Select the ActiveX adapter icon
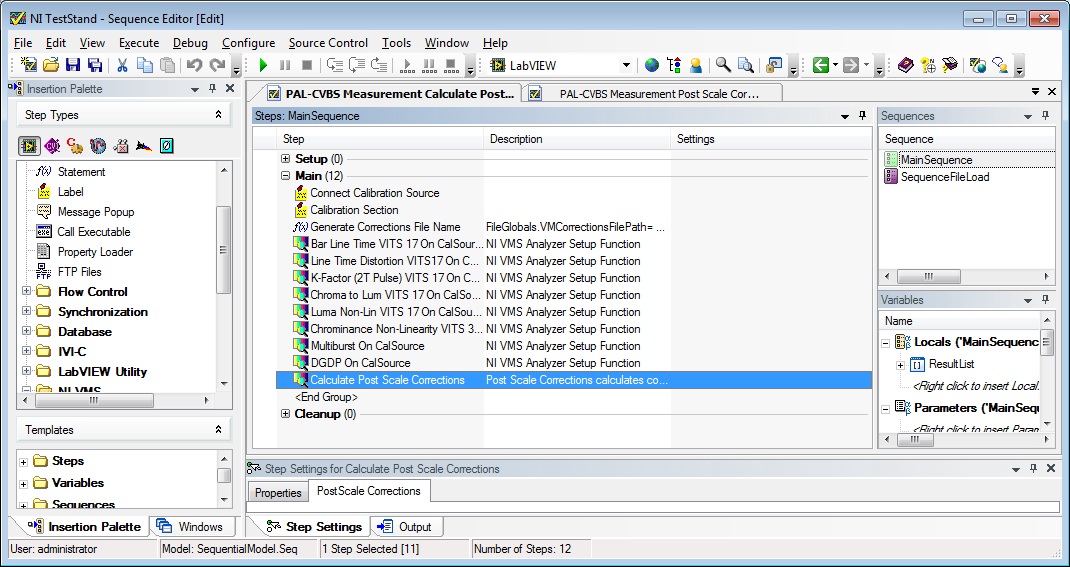 pyautogui.click(x=121, y=145)
